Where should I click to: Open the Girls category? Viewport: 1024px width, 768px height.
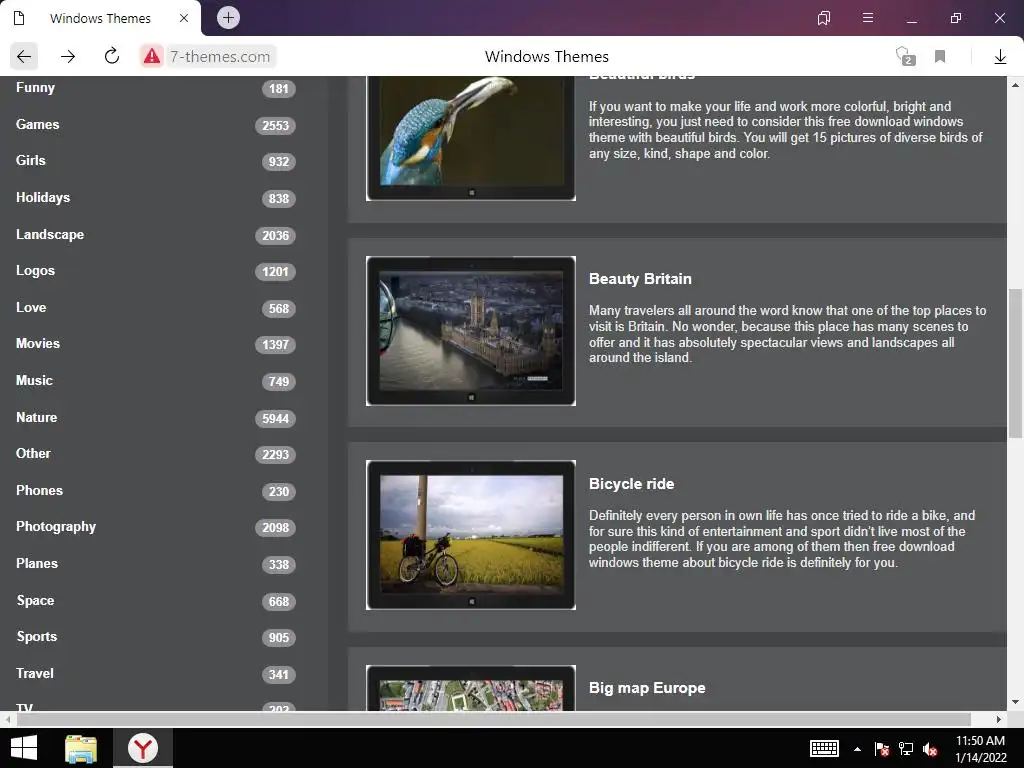[31, 160]
